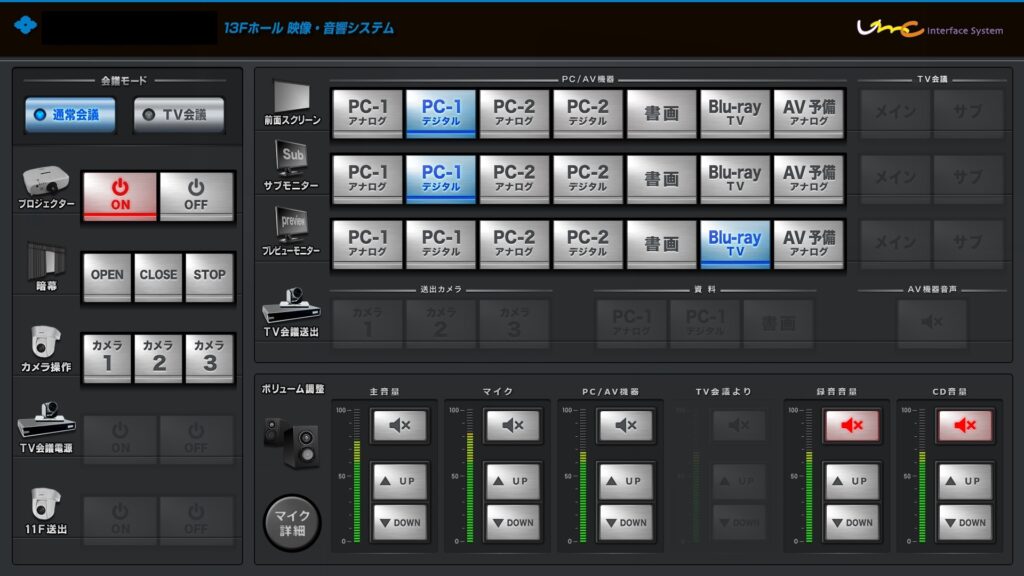Viewport: 1024px width, 576px height.
Task: Select 通常会議 meeting mode
Action: pos(69,115)
